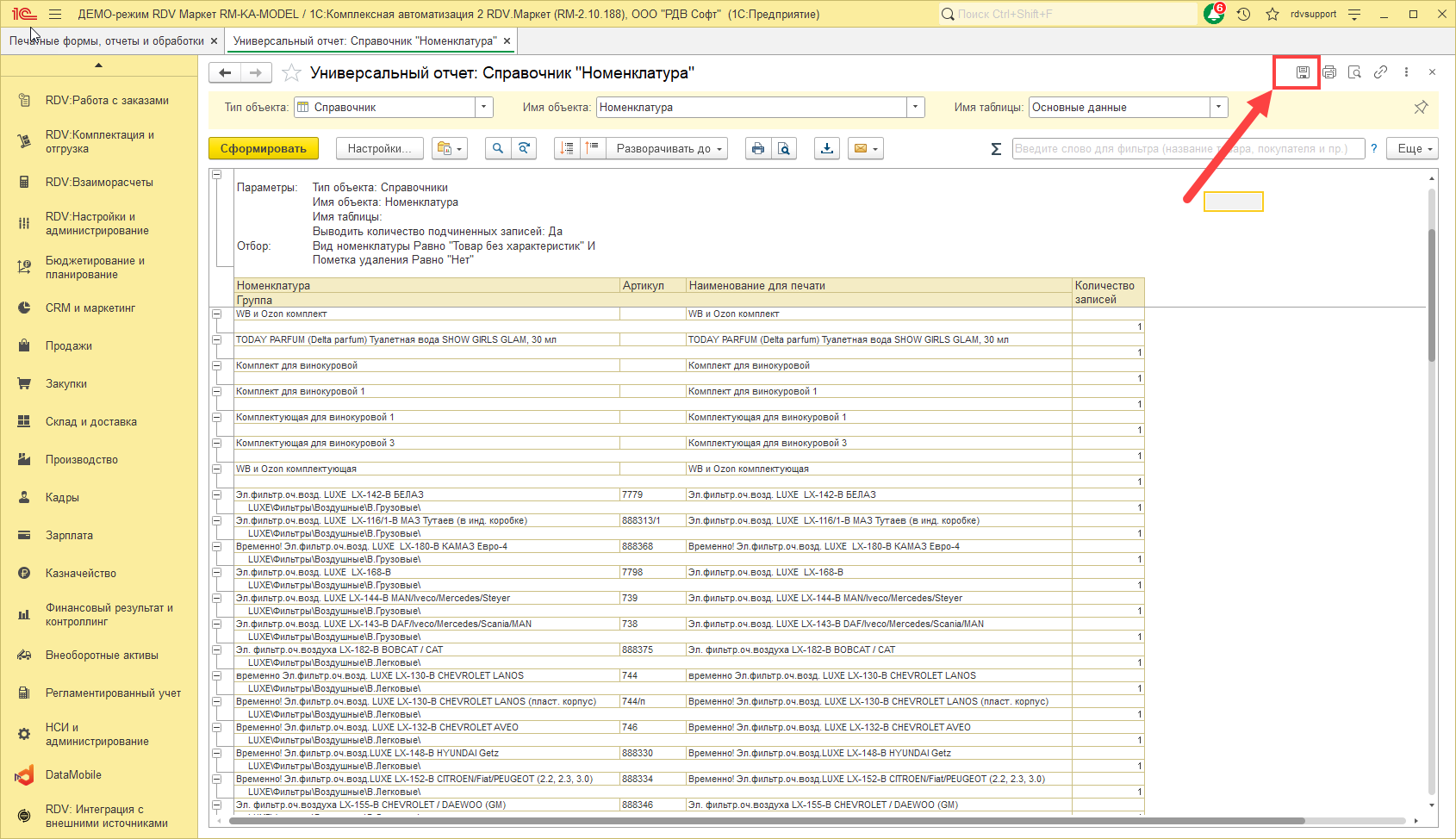Image resolution: width=1456 pixels, height=839 pixels.
Task: Add report to favorites with star by title
Action: (291, 73)
